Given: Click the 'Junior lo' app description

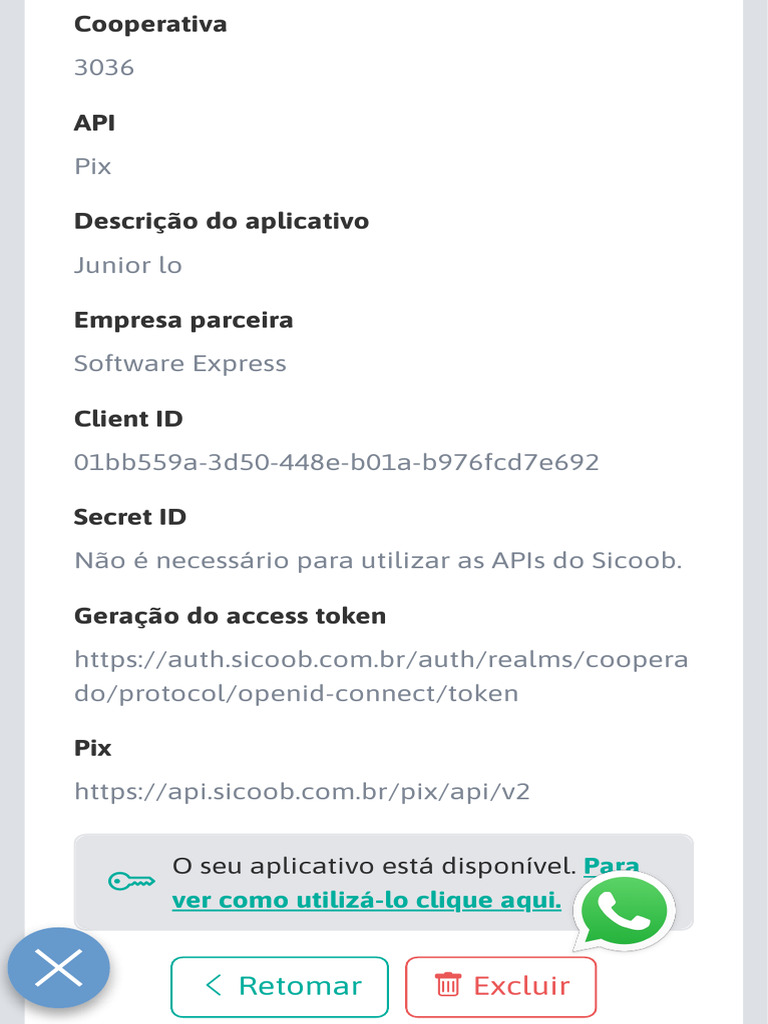Looking at the screenshot, I should [128, 265].
